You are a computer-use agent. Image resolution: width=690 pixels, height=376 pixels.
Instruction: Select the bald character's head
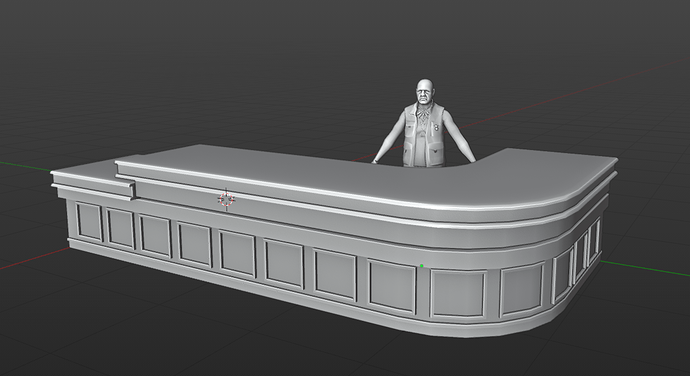coord(424,91)
